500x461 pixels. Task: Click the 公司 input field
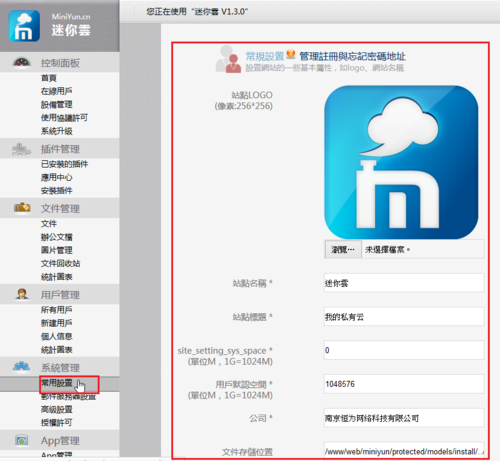point(404,418)
